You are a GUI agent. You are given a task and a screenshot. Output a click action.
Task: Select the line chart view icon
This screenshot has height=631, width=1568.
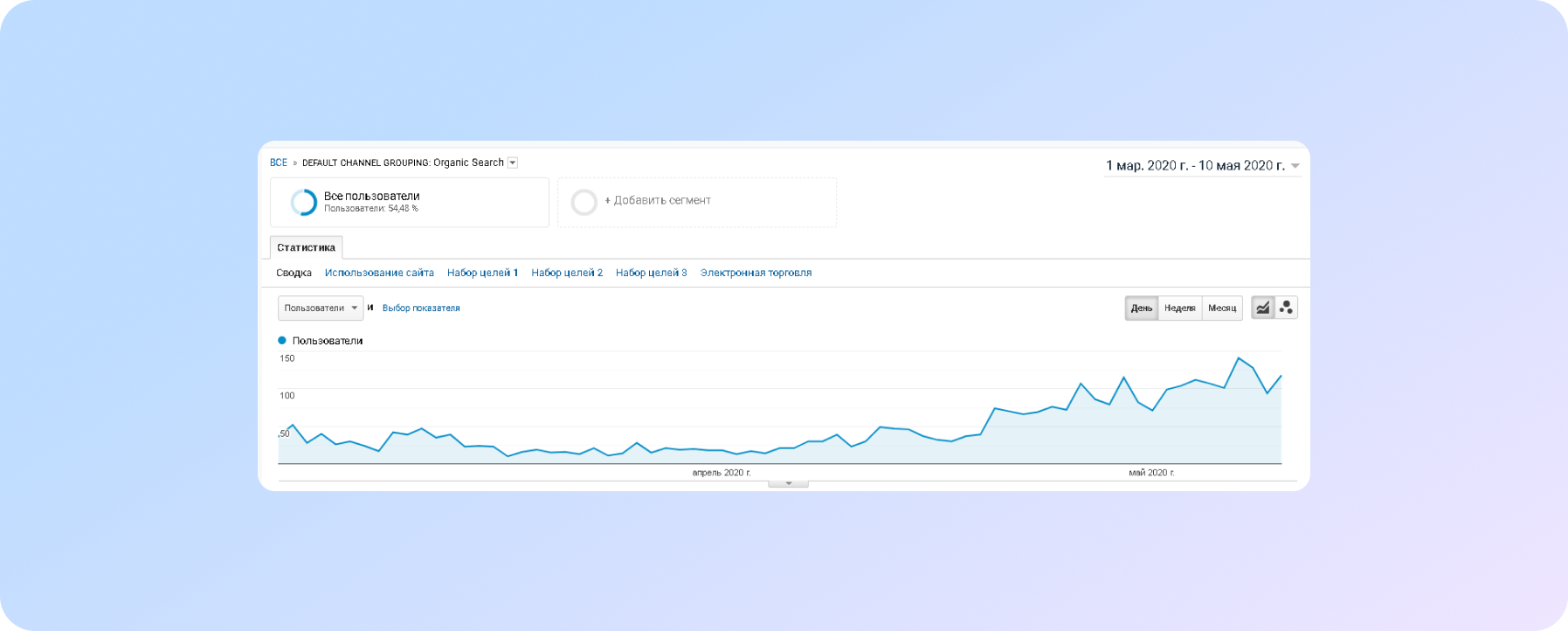(x=1263, y=308)
